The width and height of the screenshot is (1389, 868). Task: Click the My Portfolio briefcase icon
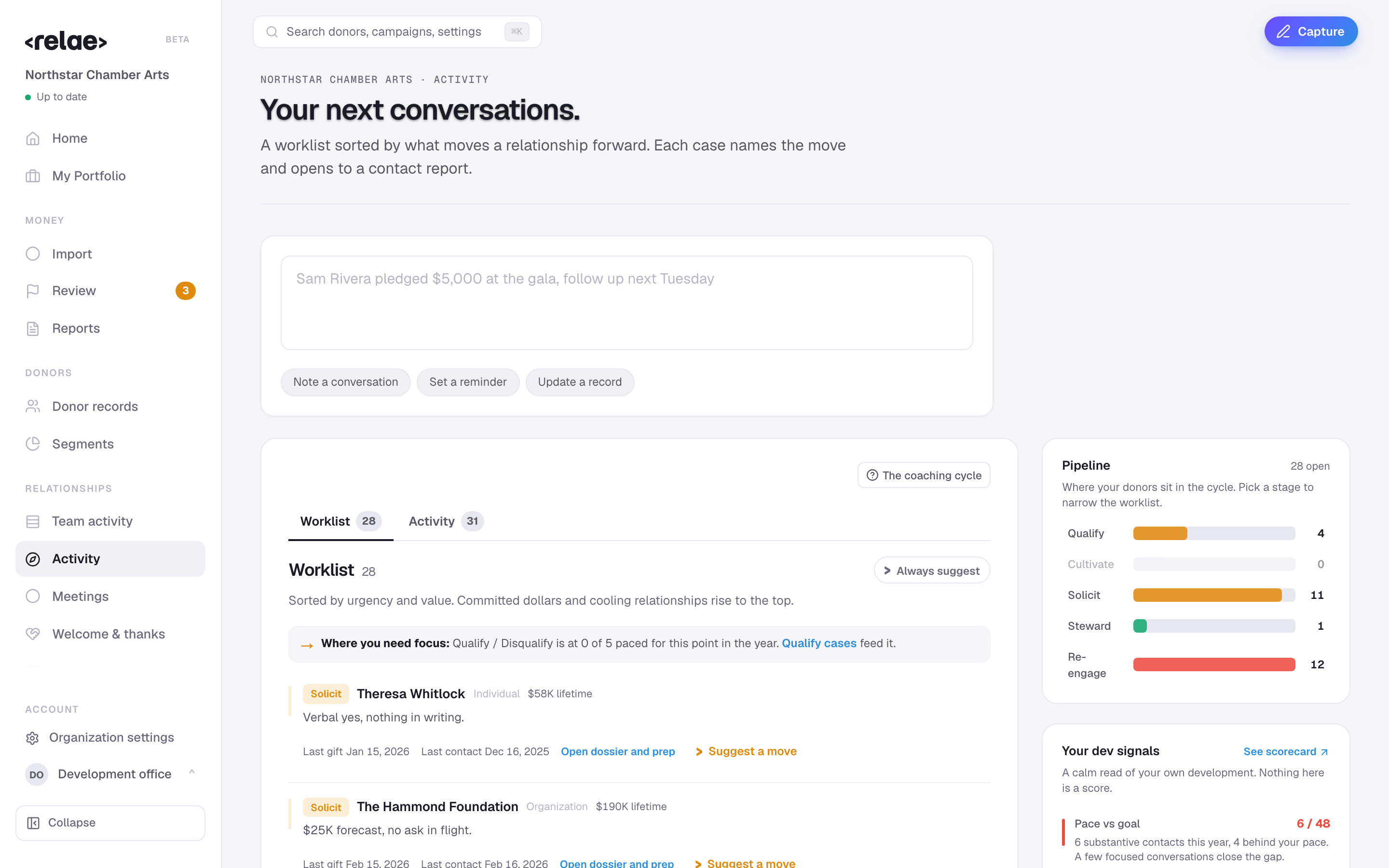pyautogui.click(x=33, y=176)
